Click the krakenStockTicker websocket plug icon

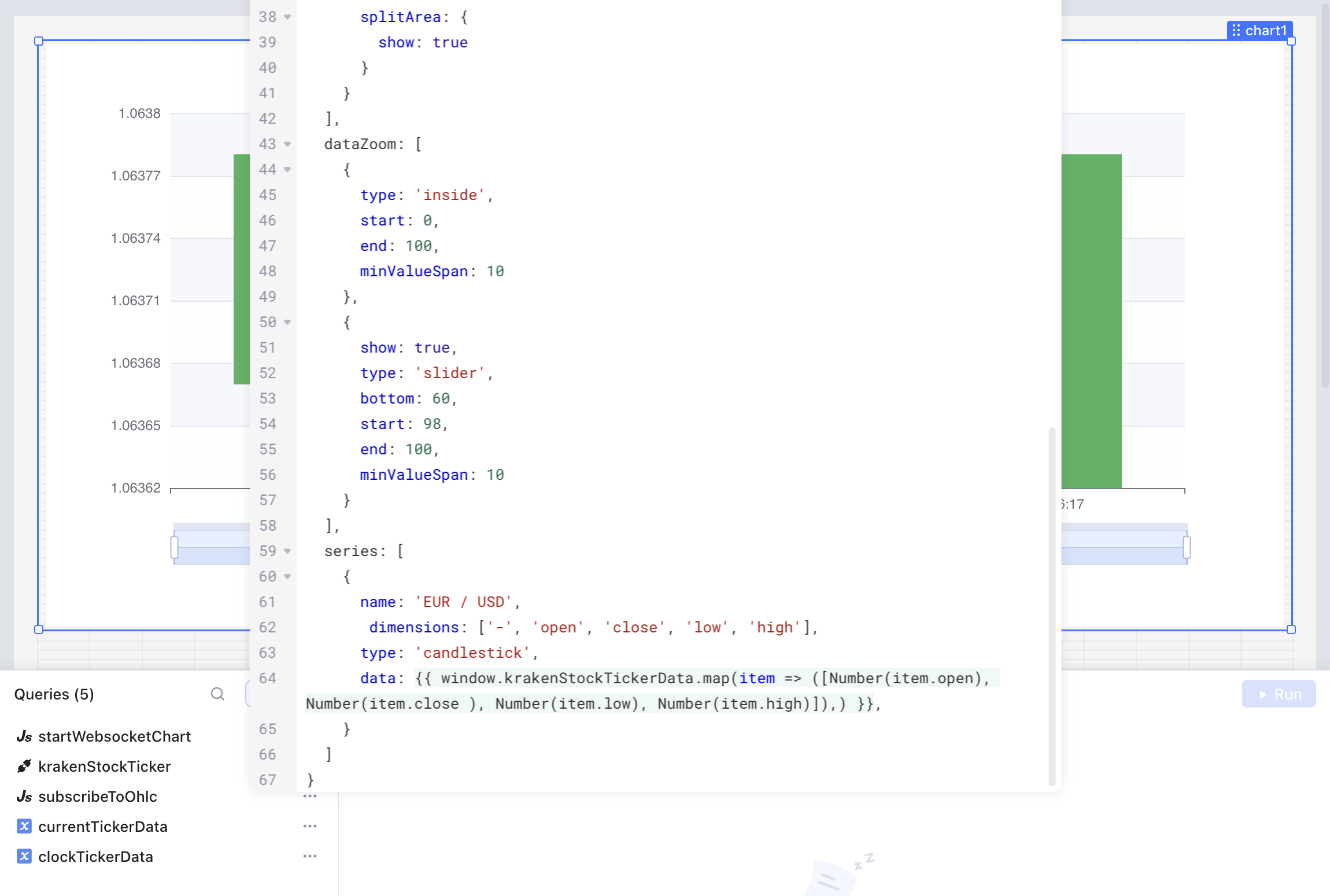(24, 767)
